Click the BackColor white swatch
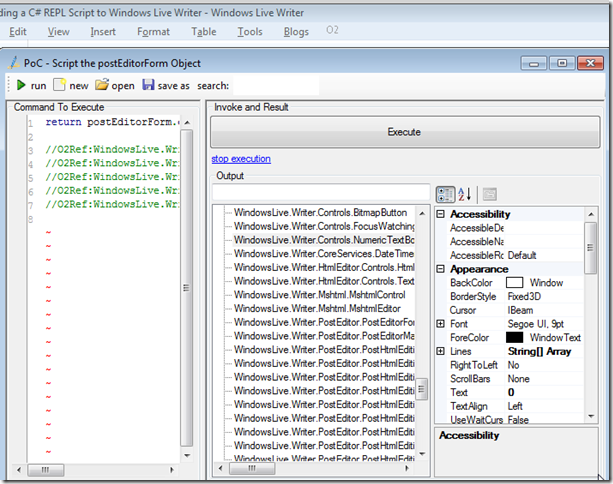The image size is (613, 484). (x=514, y=283)
